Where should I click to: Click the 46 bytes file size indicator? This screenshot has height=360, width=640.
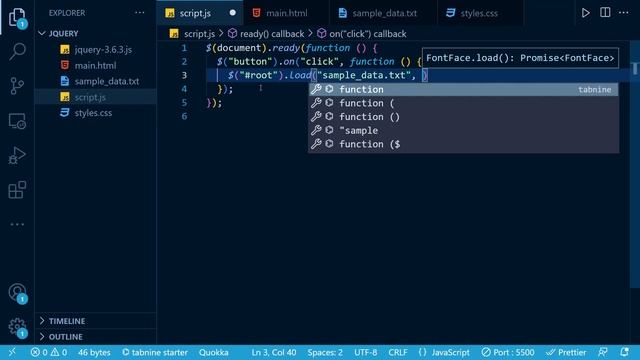click(x=94, y=352)
